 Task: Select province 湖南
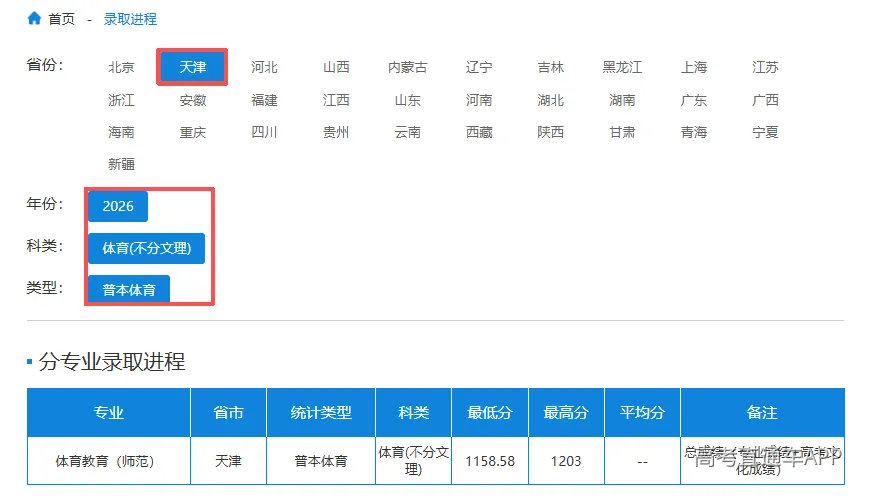click(622, 100)
